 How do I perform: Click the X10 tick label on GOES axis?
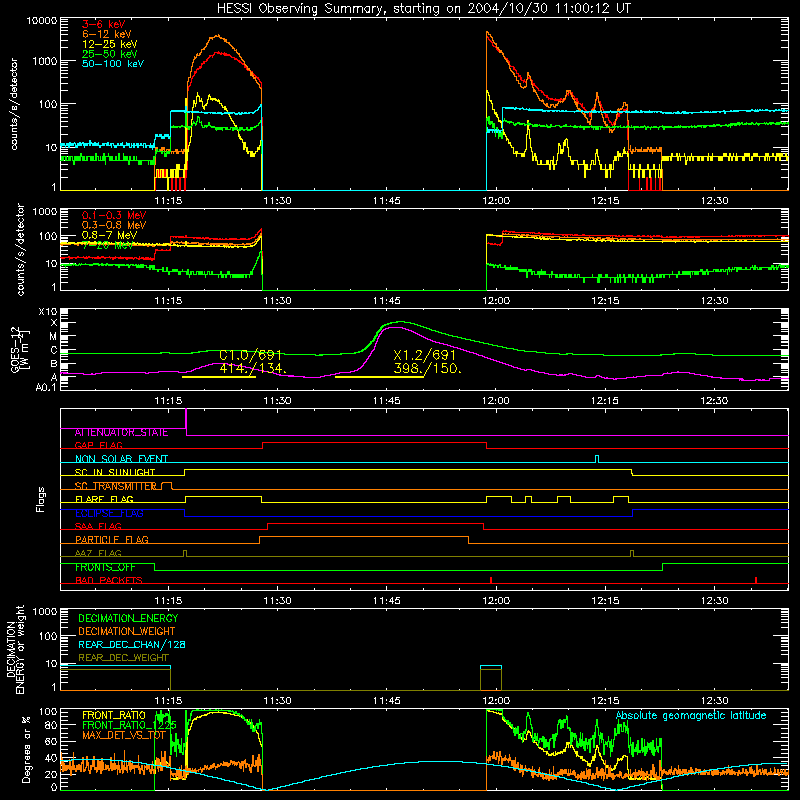click(x=48, y=312)
